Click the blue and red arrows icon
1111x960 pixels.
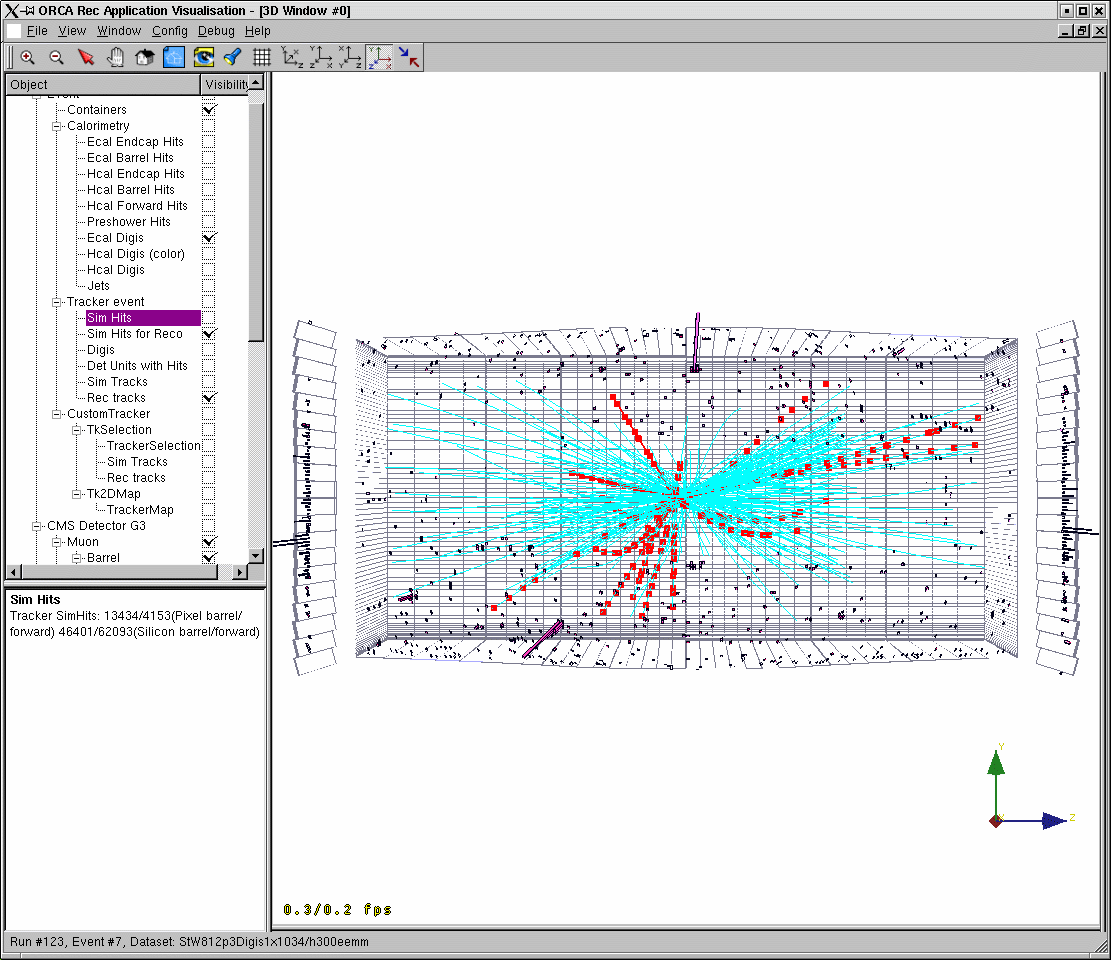pyautogui.click(x=409, y=58)
